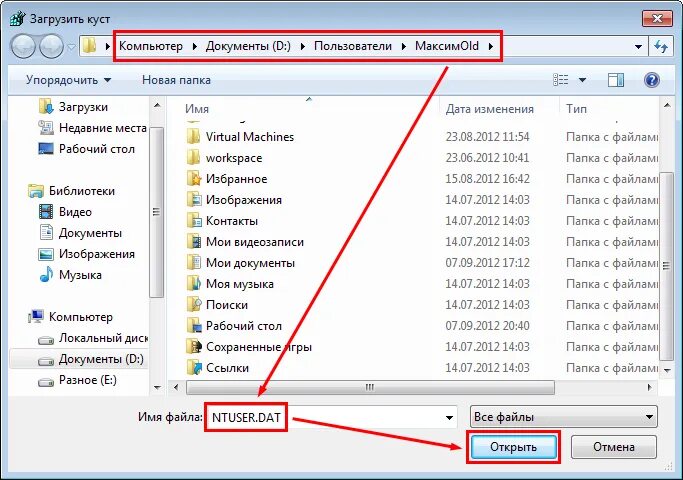Select the Мои документы folder name
683x480 pixels.
click(x=250, y=263)
